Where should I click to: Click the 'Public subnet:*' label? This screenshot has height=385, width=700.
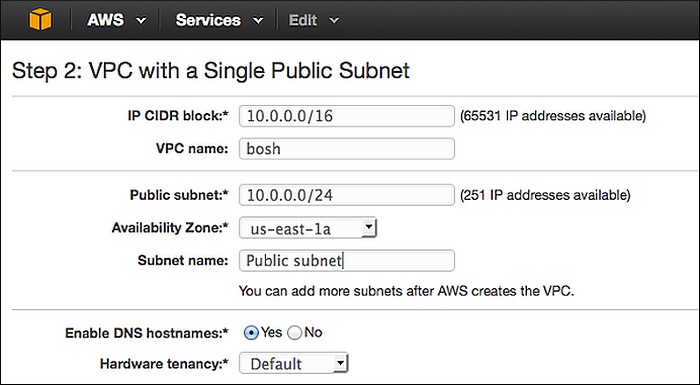click(x=179, y=195)
